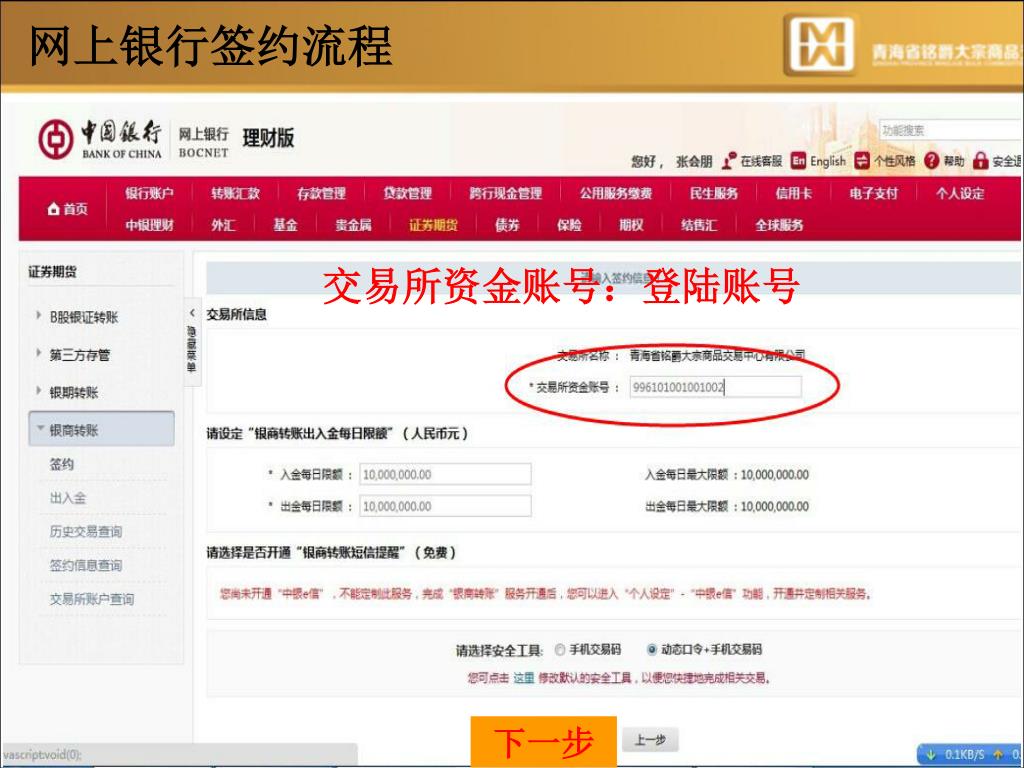
Task: Open 签约信息查询 in sidebar
Action: point(86,566)
